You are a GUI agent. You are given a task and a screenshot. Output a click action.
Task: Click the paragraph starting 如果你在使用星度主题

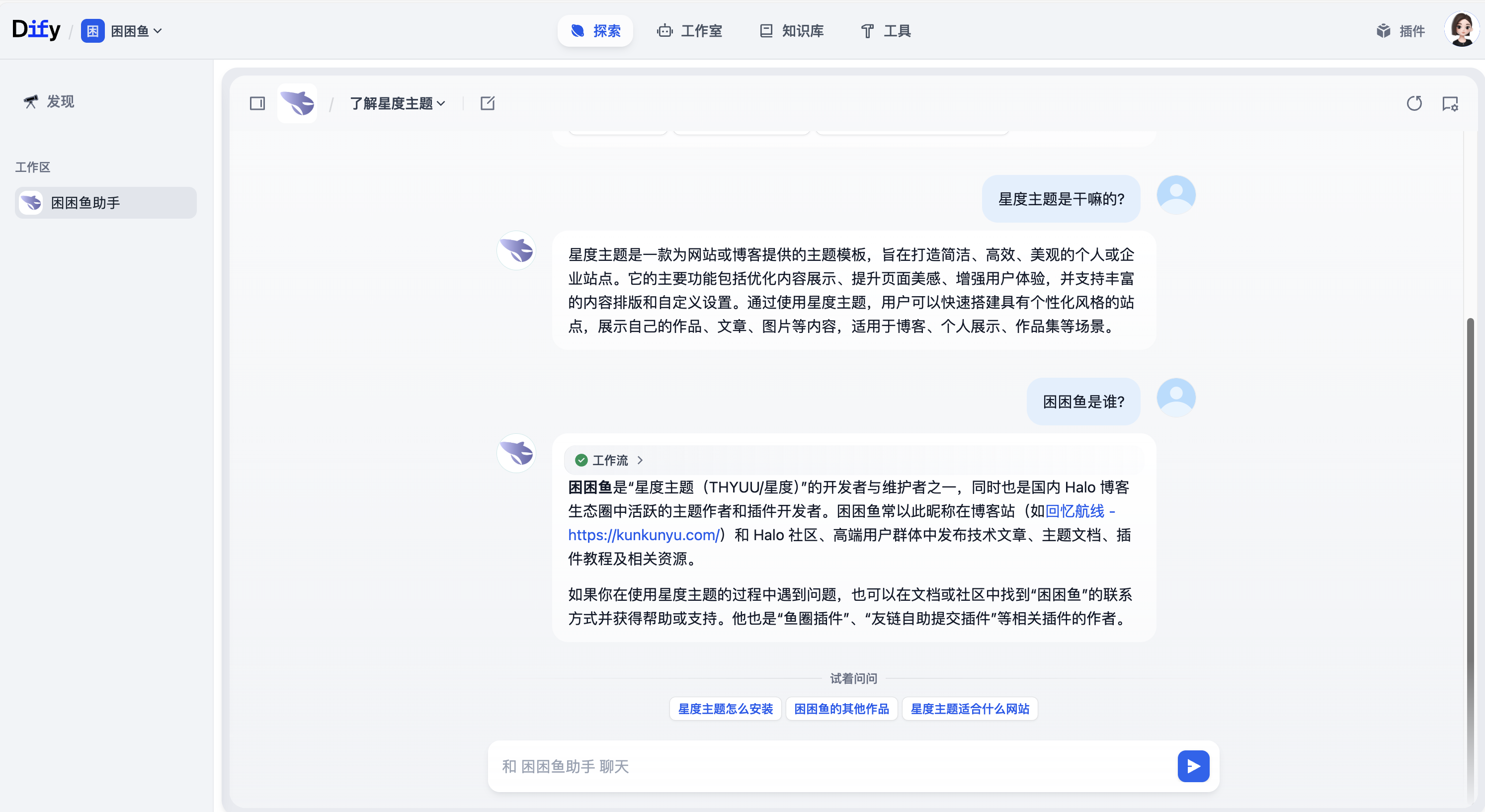pos(850,606)
